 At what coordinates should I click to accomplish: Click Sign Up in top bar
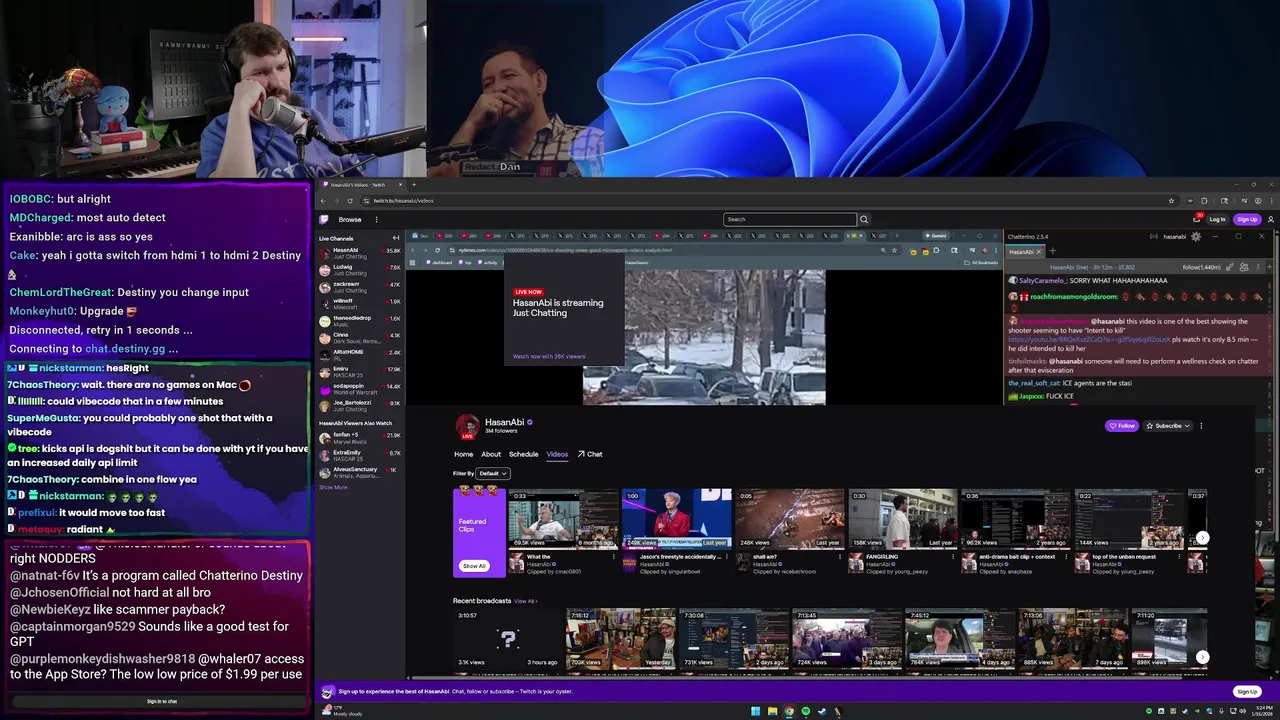coord(1247,219)
